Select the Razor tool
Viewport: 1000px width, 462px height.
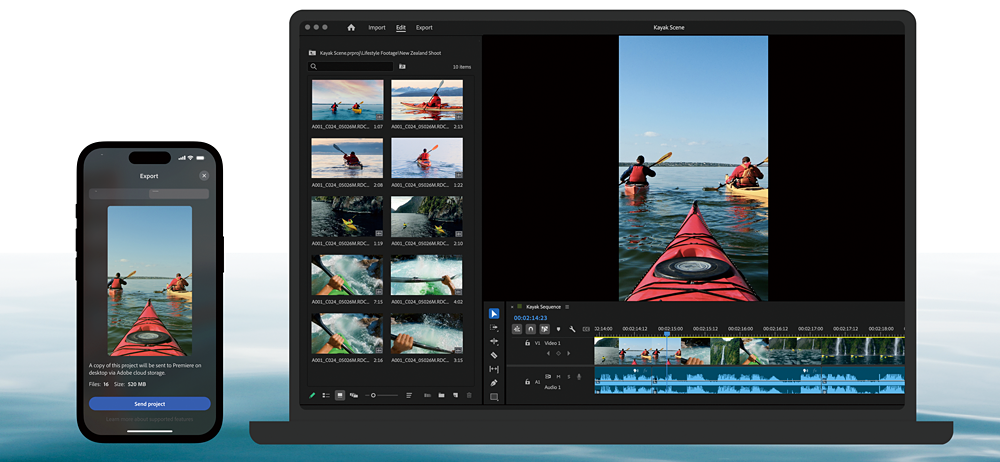(494, 355)
